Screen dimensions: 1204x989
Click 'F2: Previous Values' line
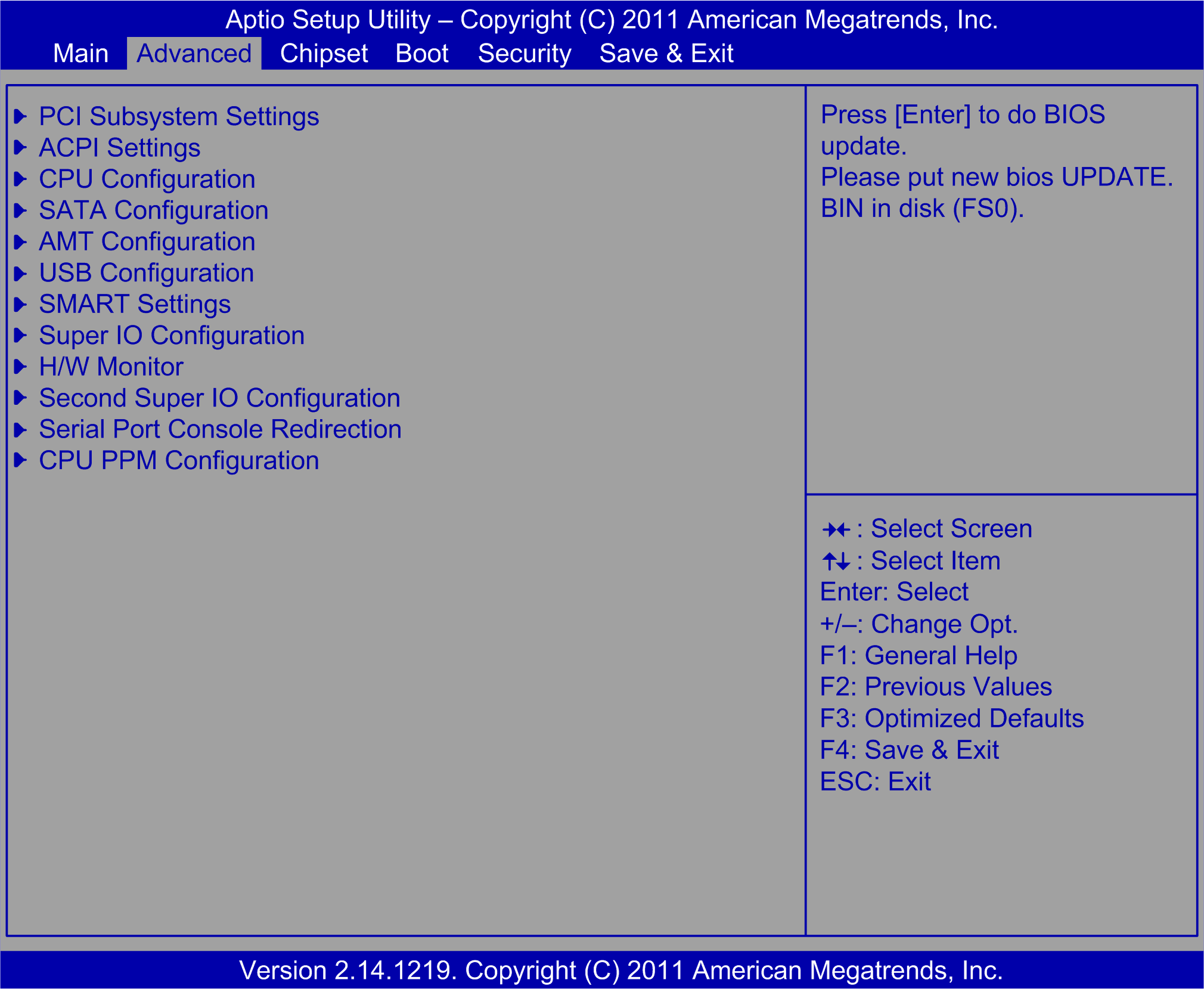936,687
